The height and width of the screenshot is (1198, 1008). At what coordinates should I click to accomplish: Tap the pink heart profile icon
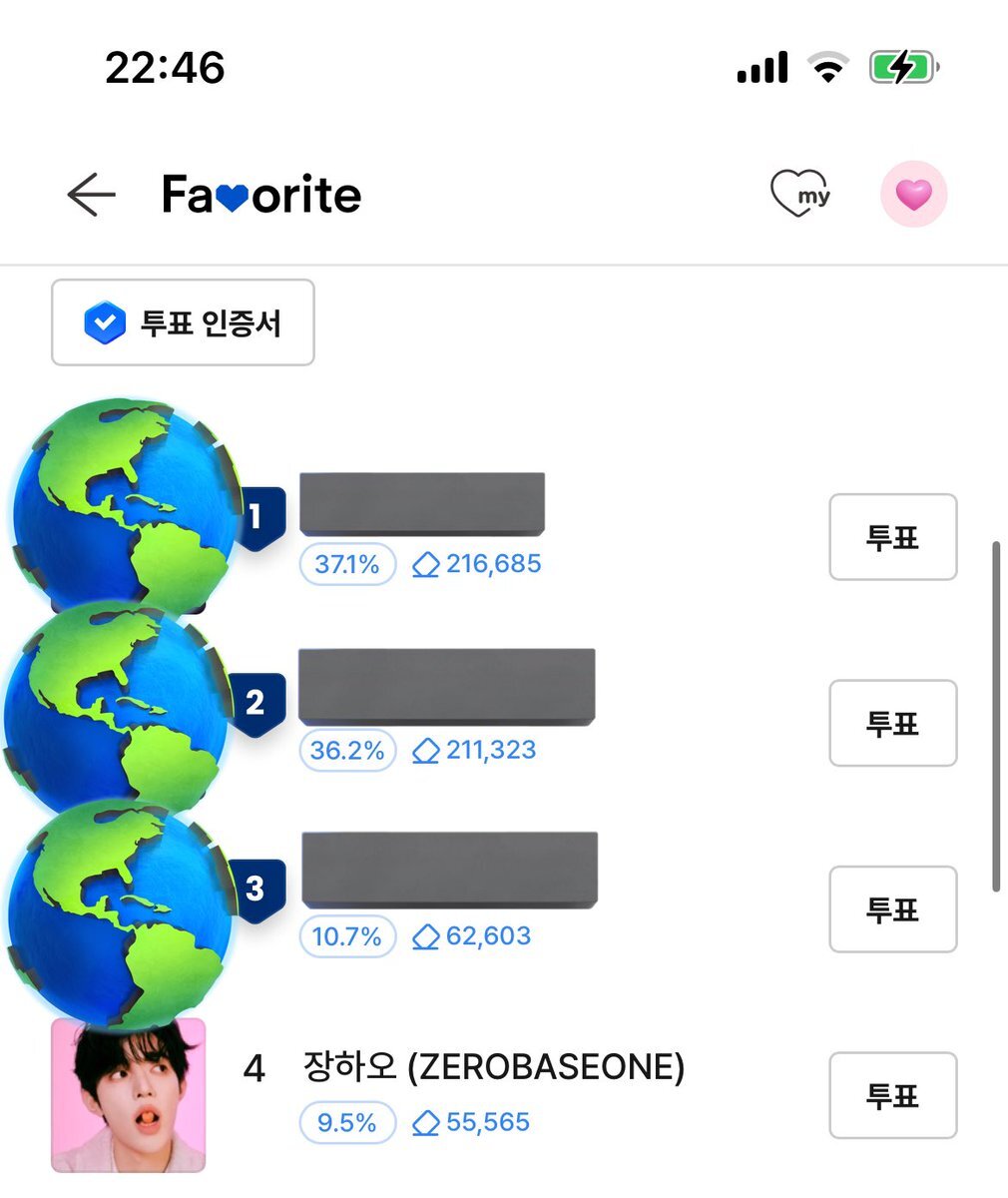click(912, 194)
